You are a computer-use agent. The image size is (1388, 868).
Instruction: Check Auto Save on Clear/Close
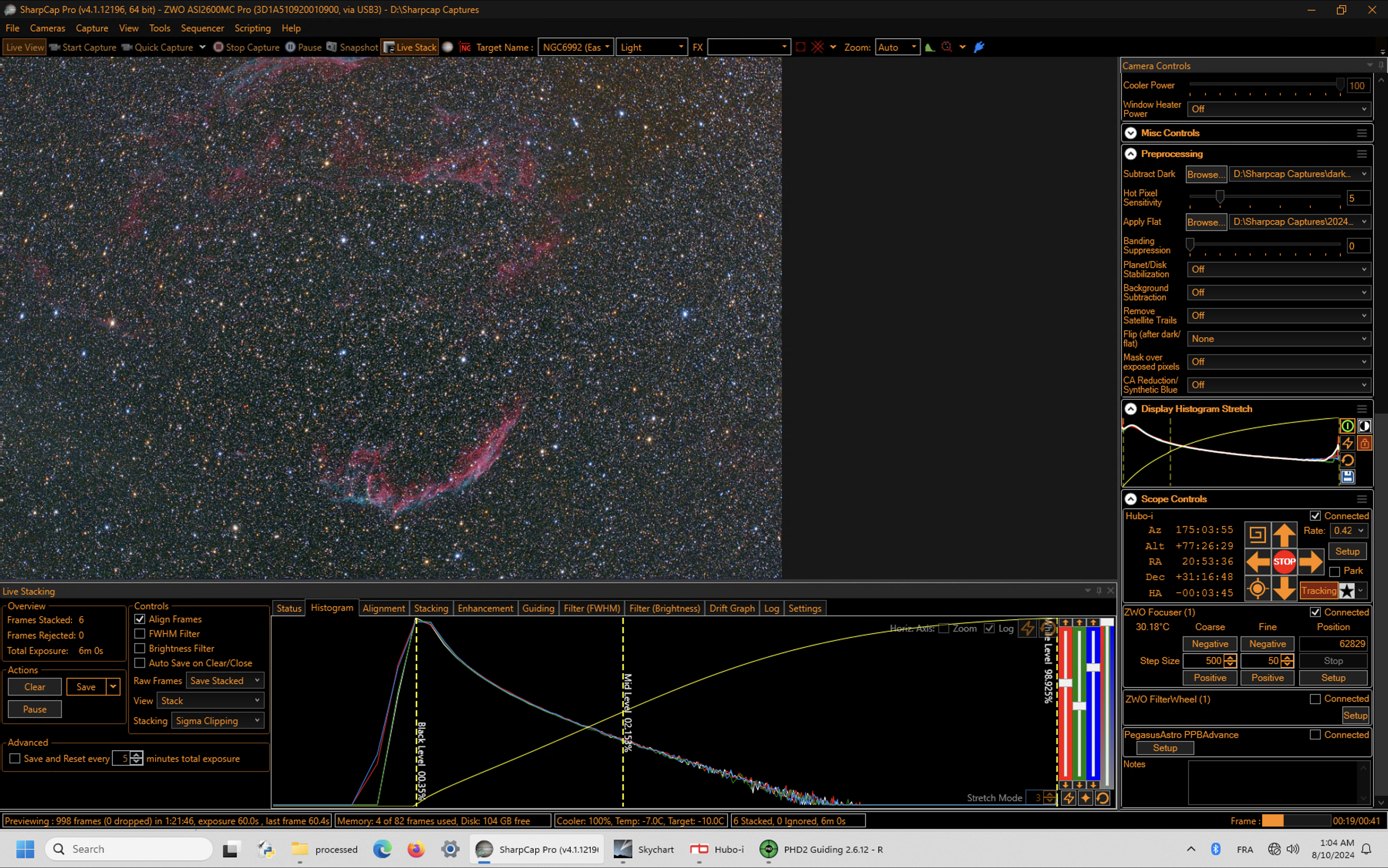[140, 663]
